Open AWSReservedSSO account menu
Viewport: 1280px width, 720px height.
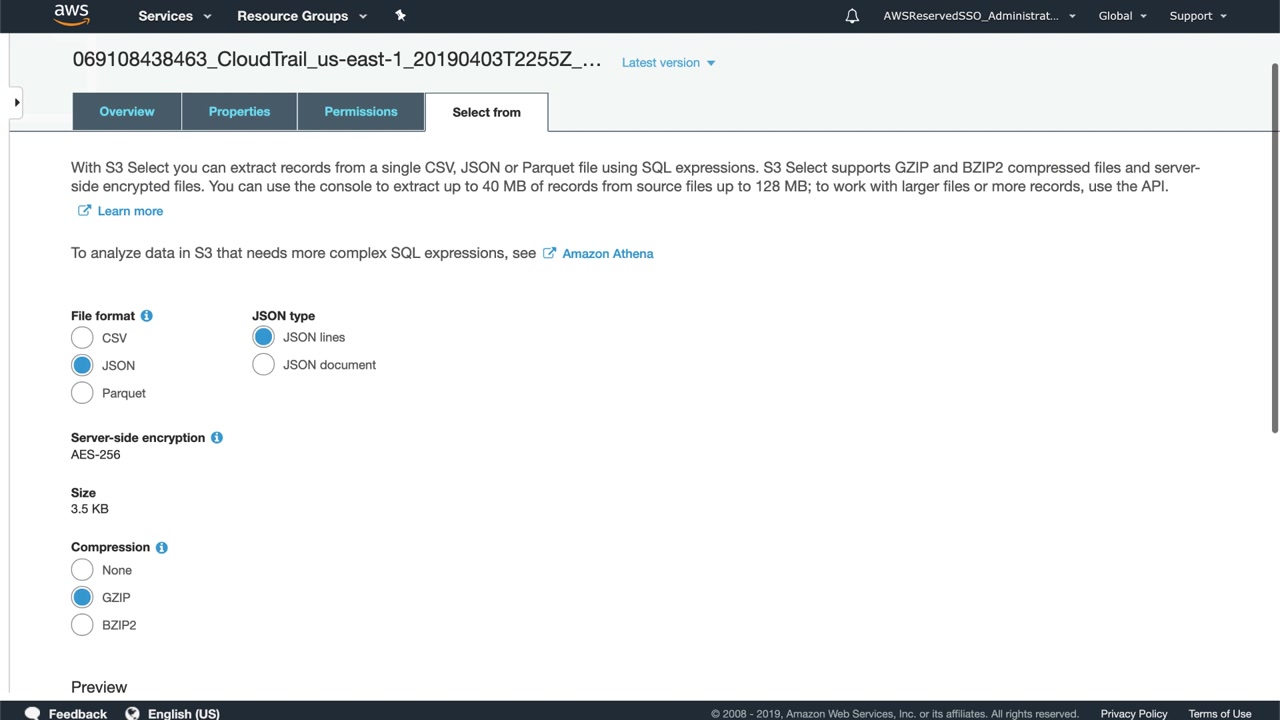click(x=979, y=16)
